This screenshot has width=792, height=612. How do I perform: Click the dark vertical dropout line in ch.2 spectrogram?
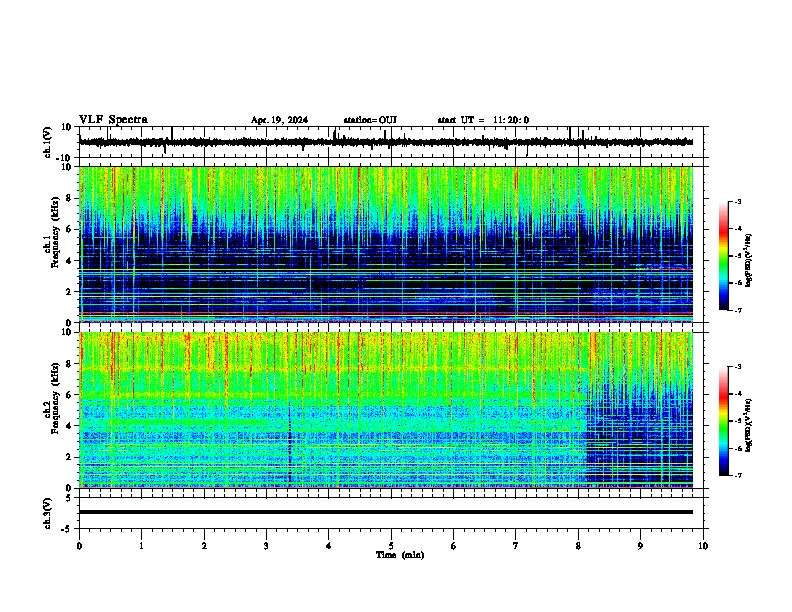pyautogui.click(x=290, y=444)
